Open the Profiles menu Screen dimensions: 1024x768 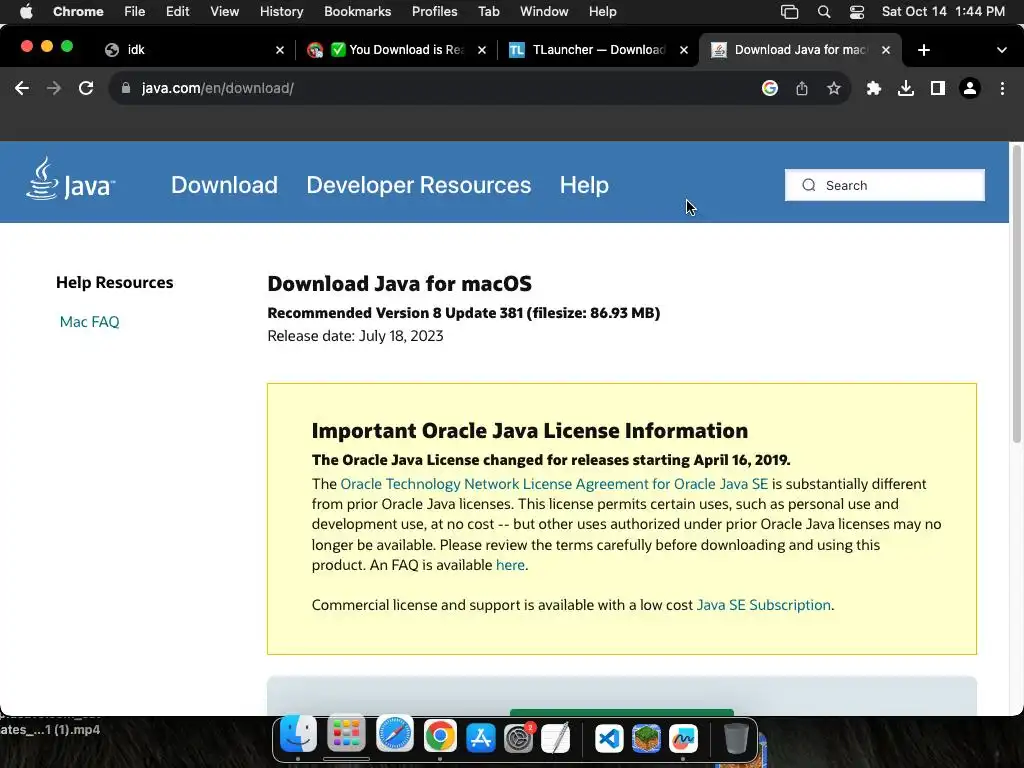point(434,12)
